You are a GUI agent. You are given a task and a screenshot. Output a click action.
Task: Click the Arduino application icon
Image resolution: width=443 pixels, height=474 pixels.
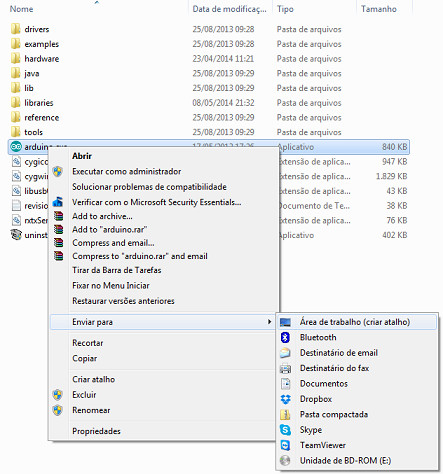pos(16,147)
